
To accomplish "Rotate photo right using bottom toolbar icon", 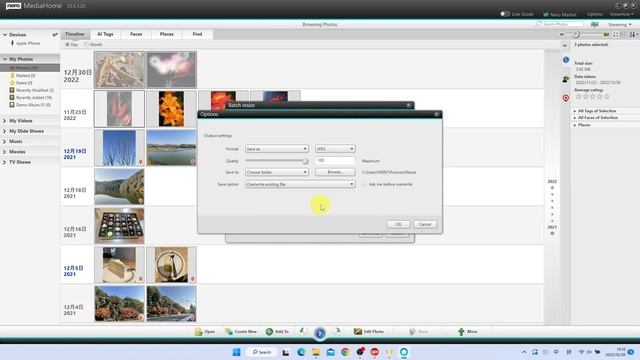I will click(336, 331).
